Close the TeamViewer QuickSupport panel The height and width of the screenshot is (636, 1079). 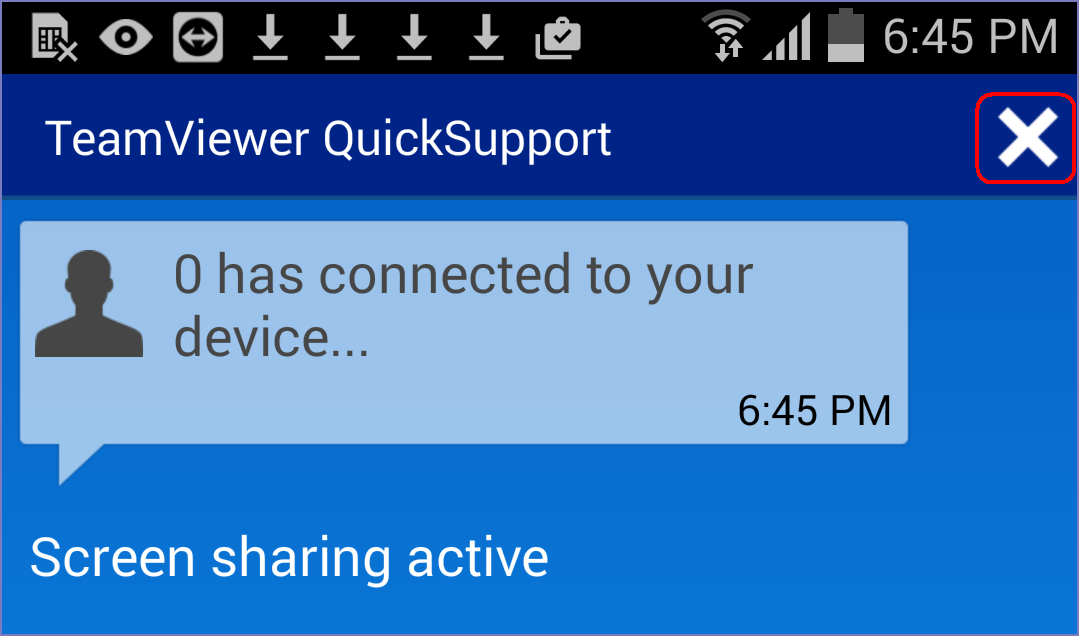[x=1026, y=138]
